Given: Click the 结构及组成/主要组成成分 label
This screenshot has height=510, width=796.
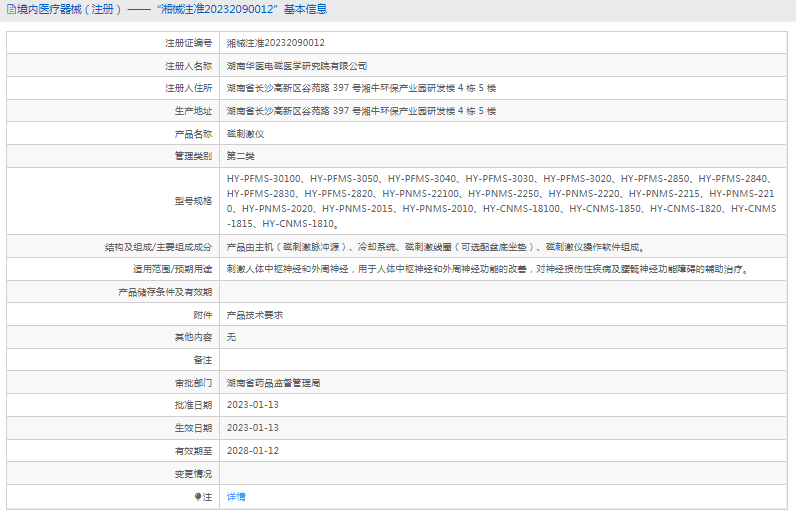Looking at the screenshot, I should [x=158, y=247].
